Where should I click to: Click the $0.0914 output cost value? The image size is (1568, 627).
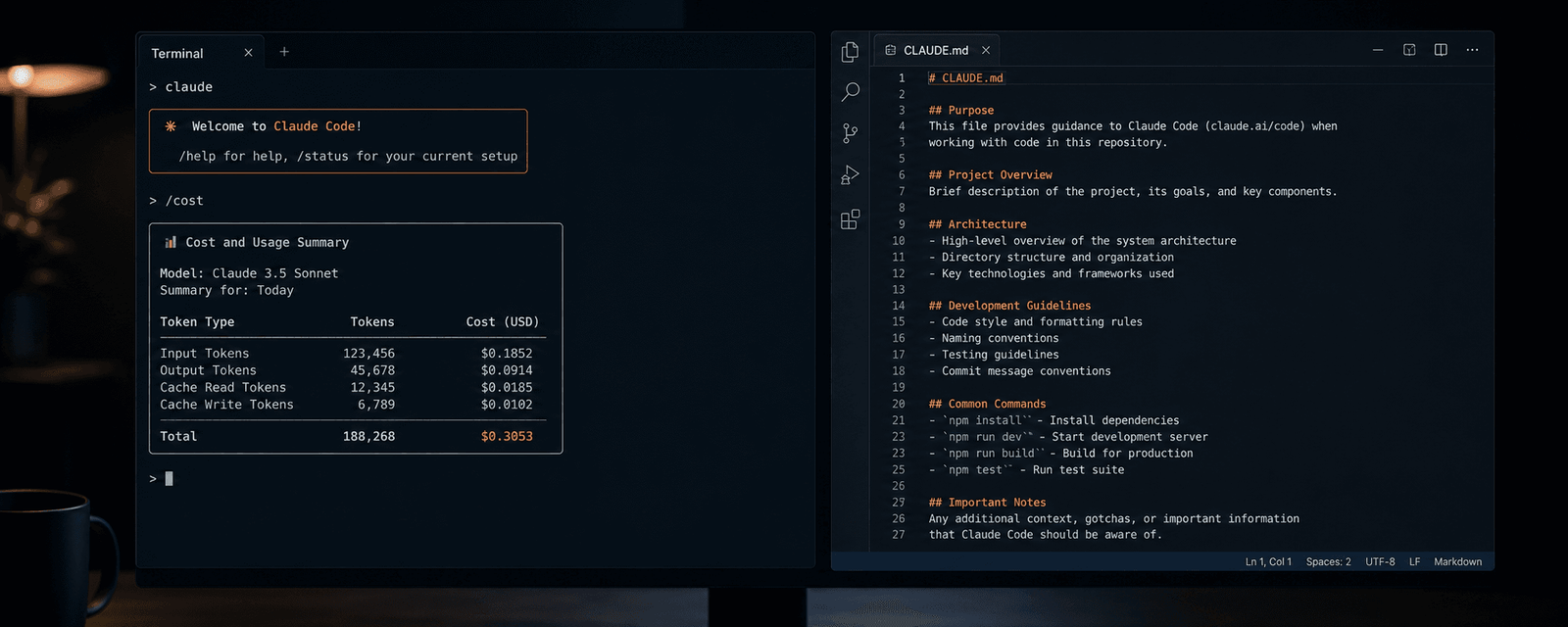(x=507, y=370)
